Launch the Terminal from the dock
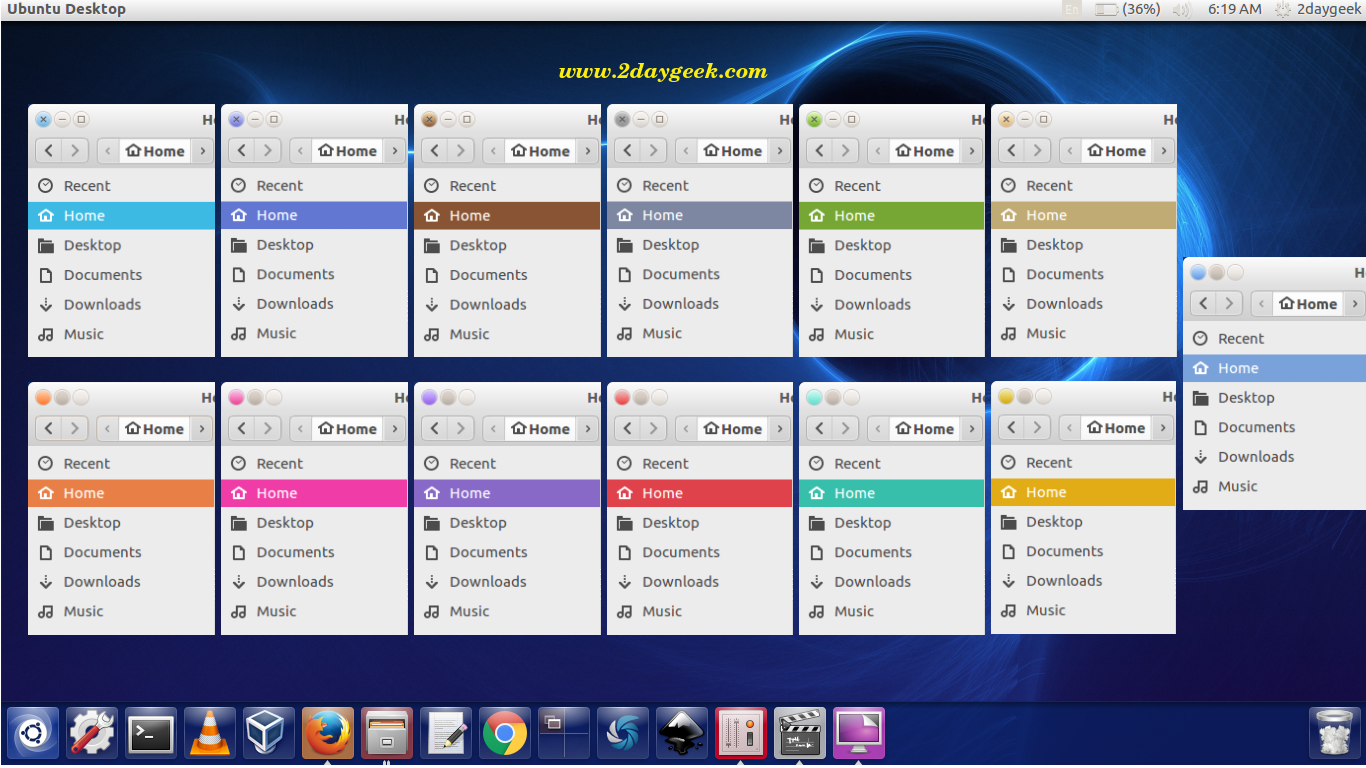This screenshot has height=768, width=1366. [151, 734]
